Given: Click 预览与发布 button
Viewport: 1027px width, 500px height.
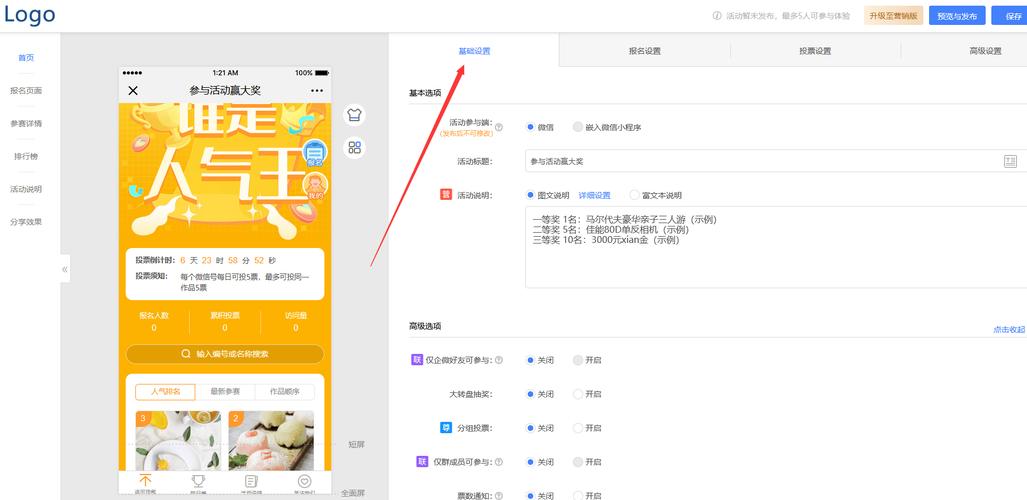Looking at the screenshot, I should click(x=957, y=16).
